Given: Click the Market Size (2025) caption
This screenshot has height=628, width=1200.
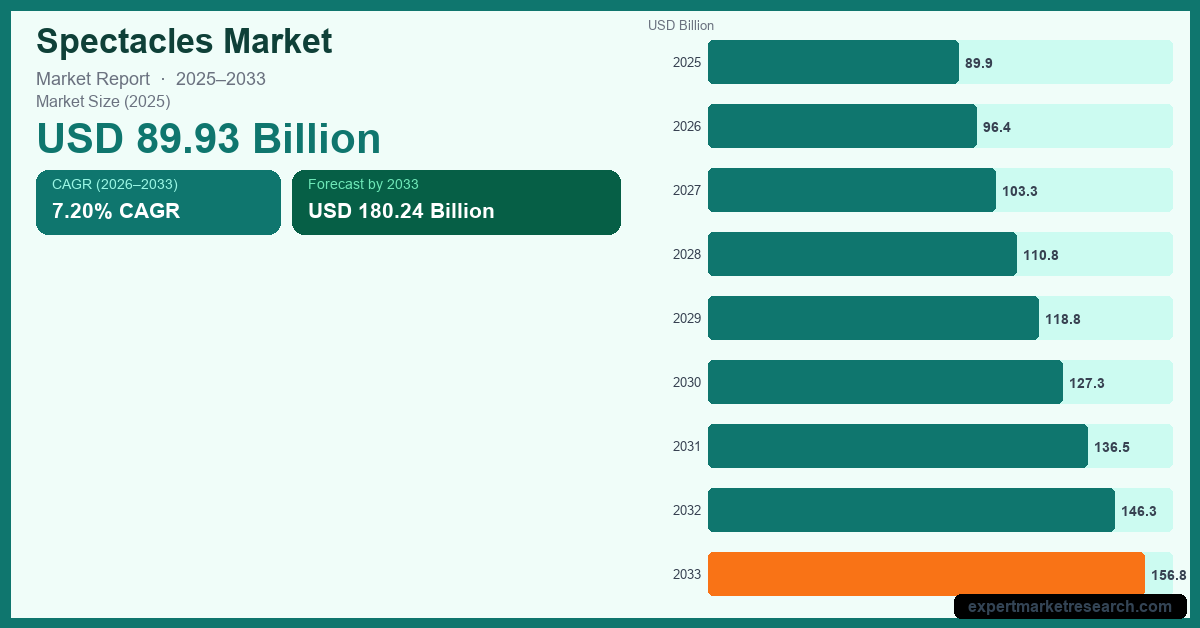Looking at the screenshot, I should [103, 101].
